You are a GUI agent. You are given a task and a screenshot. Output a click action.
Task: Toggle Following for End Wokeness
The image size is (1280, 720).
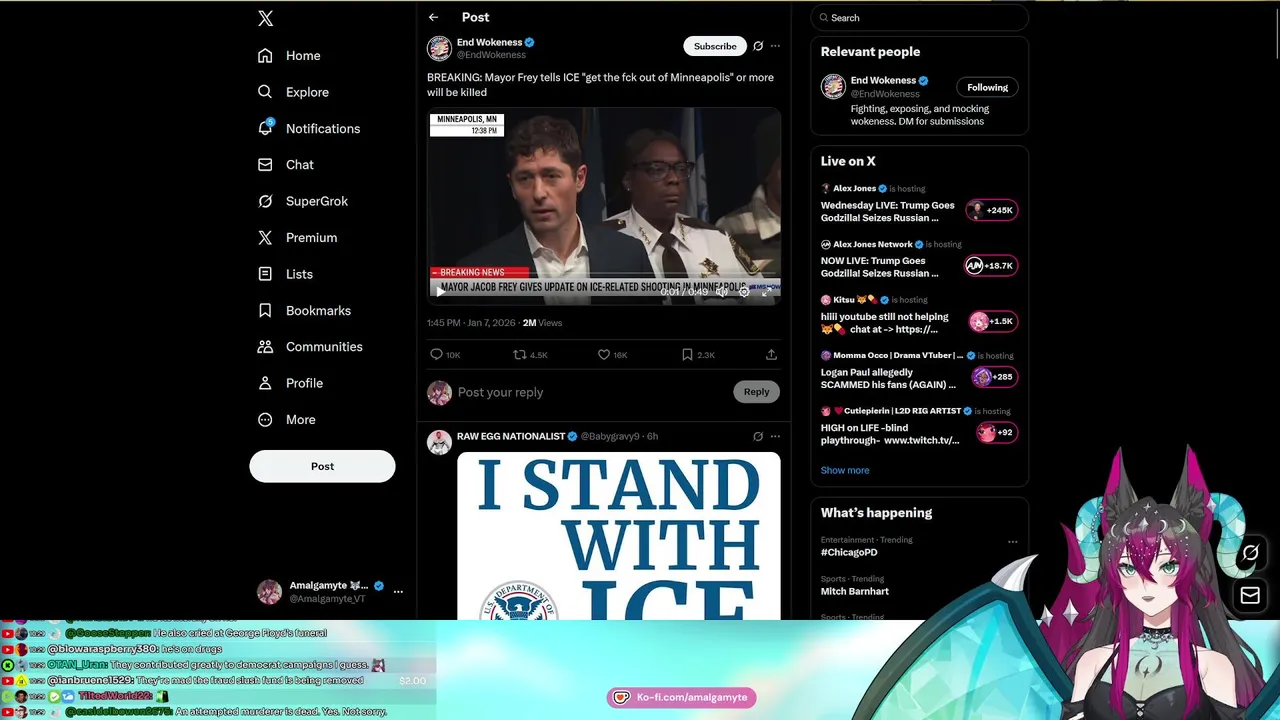pyautogui.click(x=987, y=88)
